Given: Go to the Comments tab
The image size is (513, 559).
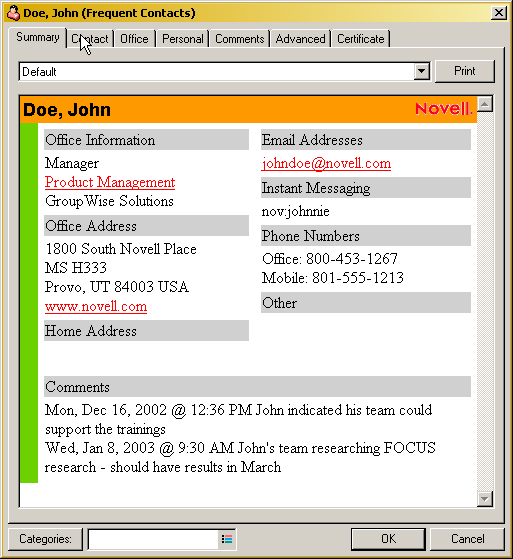Looking at the screenshot, I should tap(240, 39).
